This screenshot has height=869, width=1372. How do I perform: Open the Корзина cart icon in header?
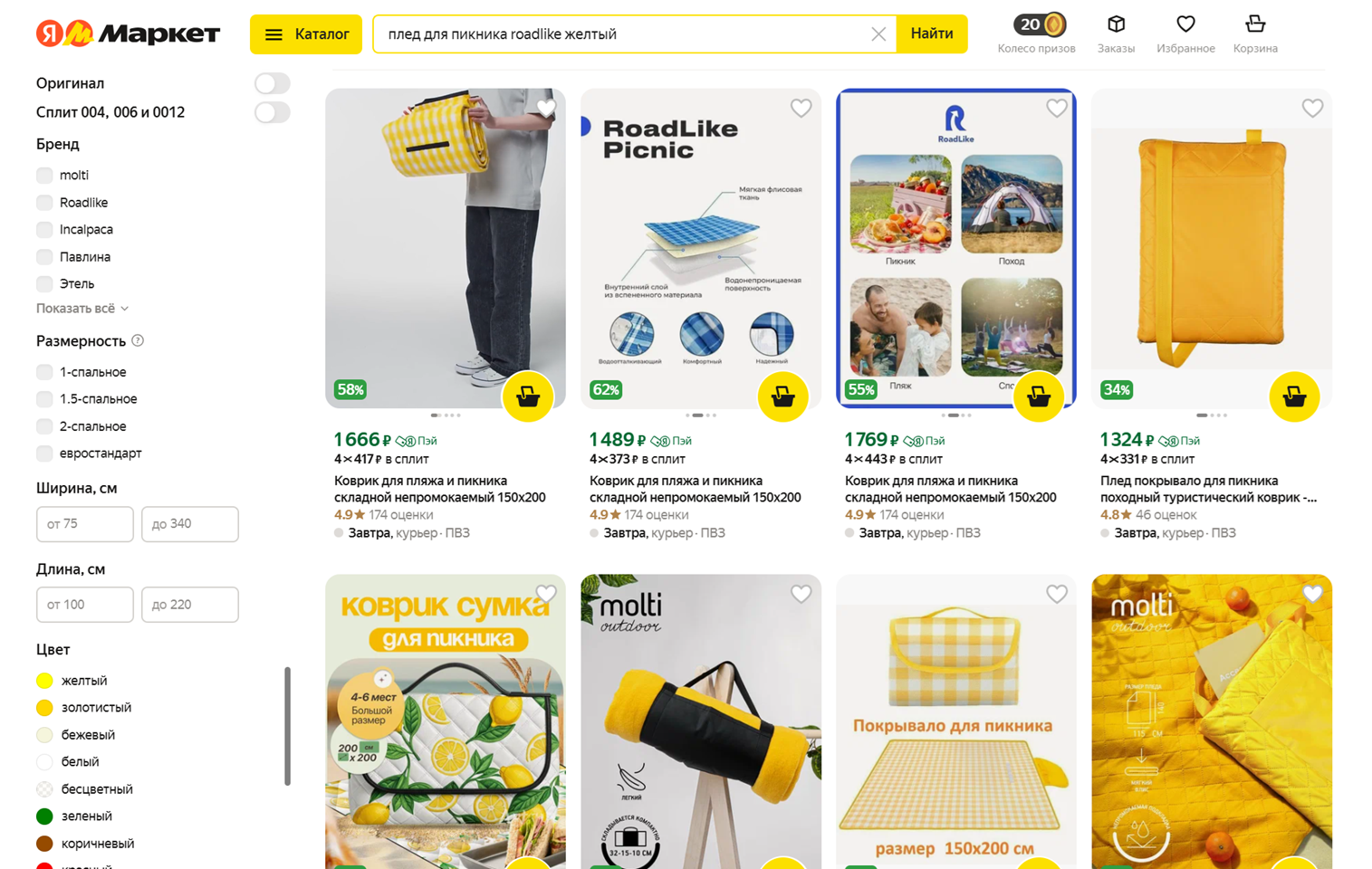[1255, 24]
